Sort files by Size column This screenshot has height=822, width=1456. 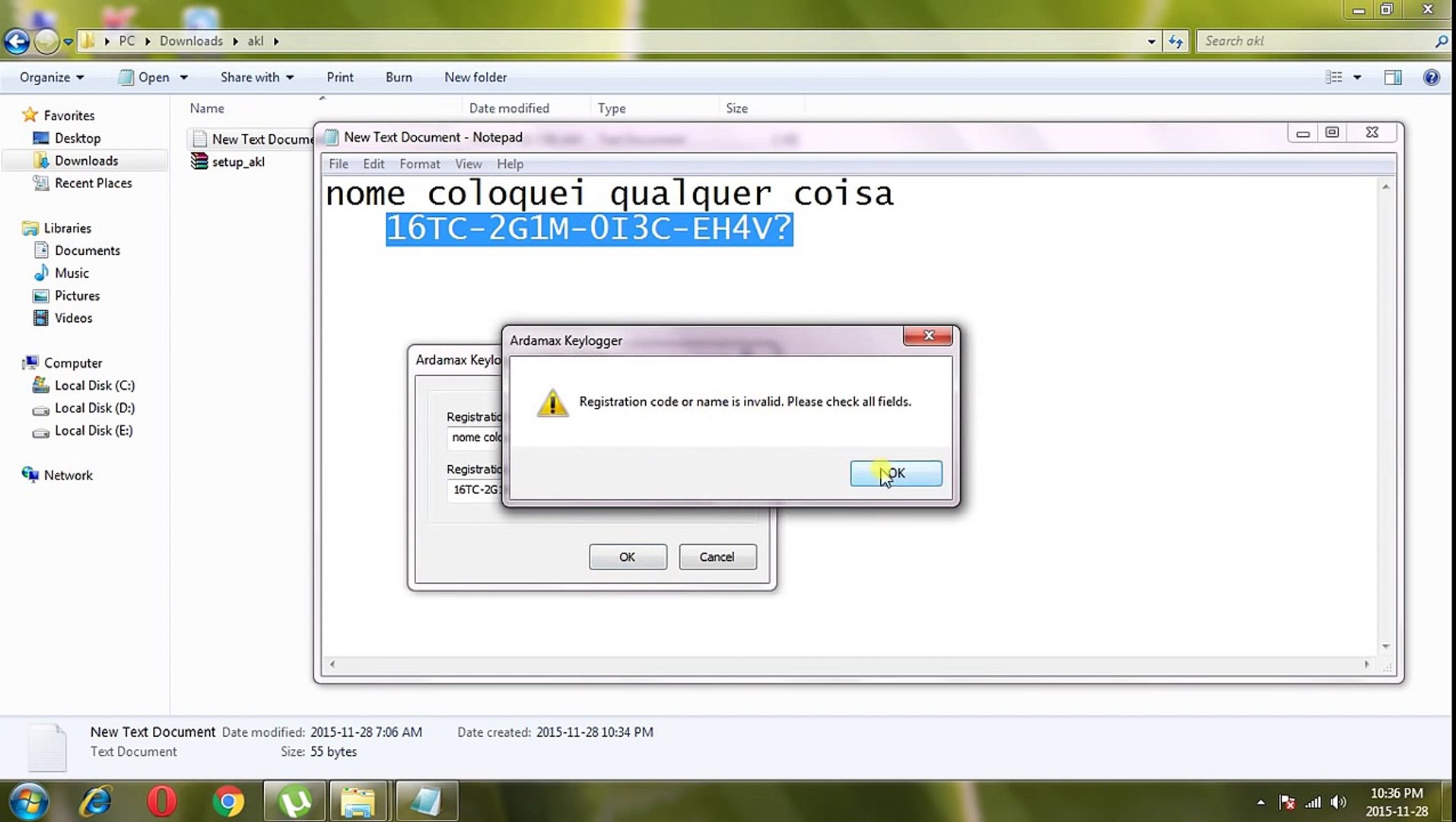736,108
